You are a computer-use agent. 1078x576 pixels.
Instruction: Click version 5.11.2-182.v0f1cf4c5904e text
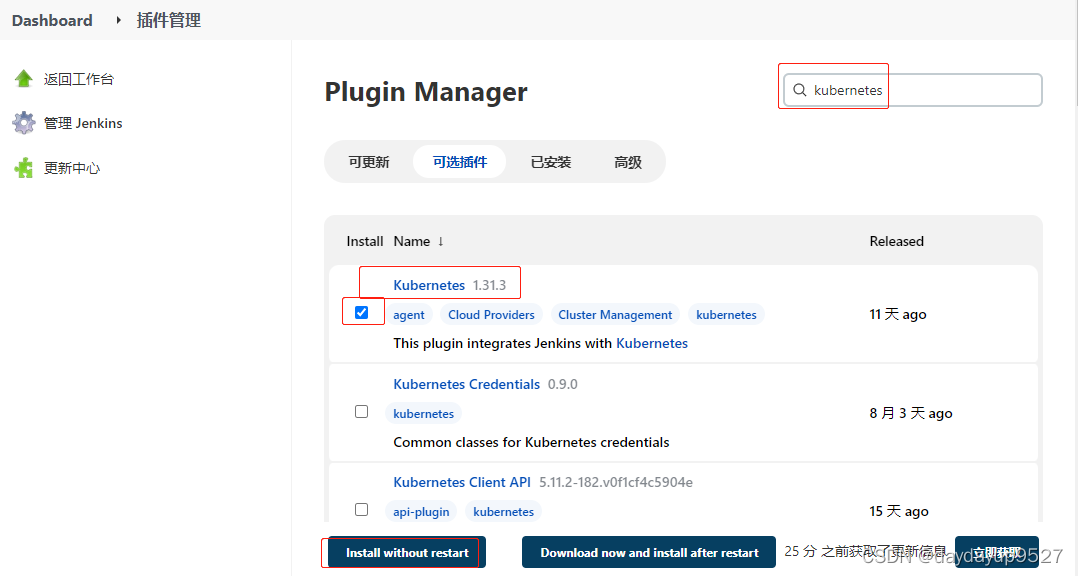(x=616, y=483)
